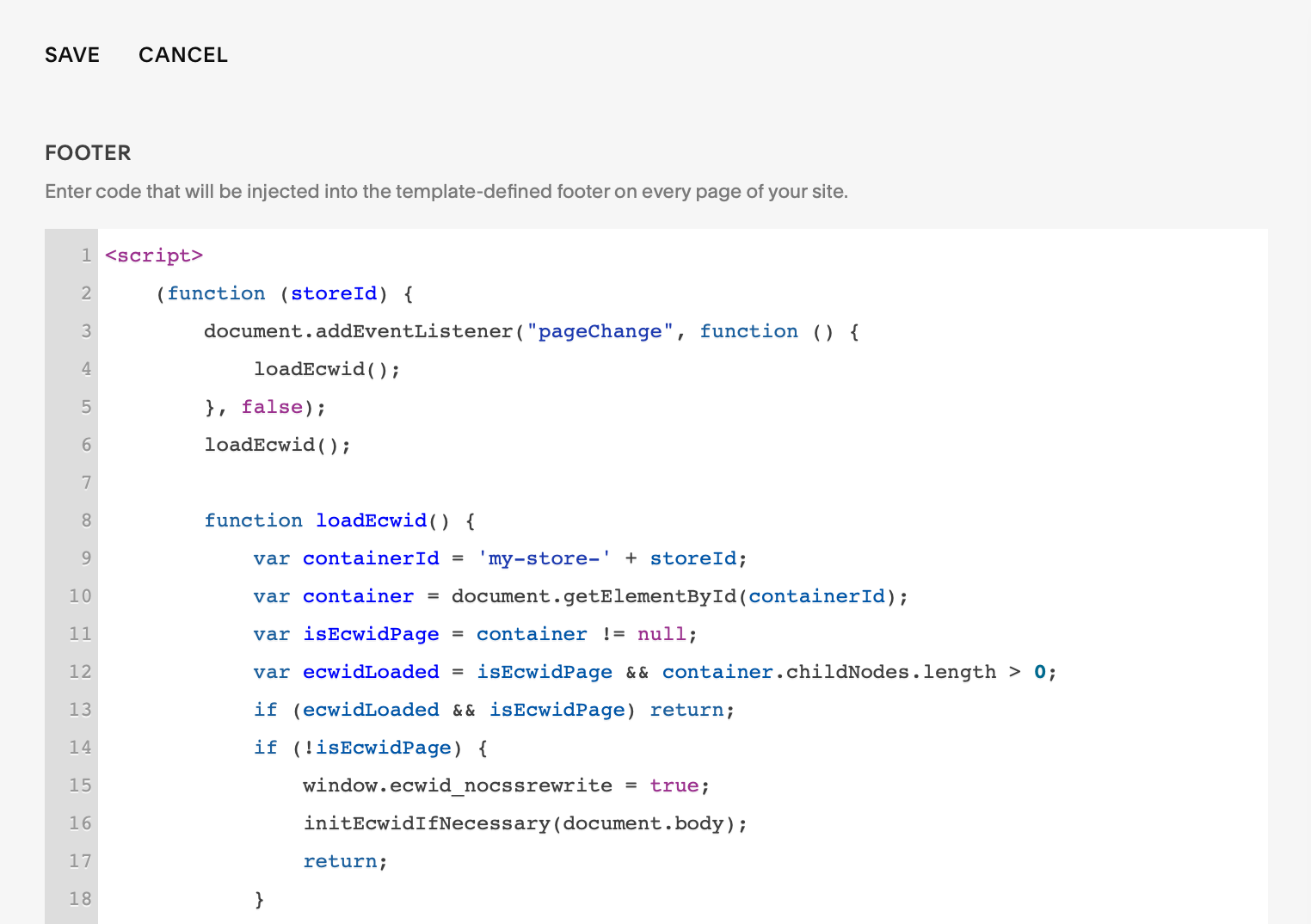
Task: Click line number 1 in gutter
Action: click(x=86, y=256)
